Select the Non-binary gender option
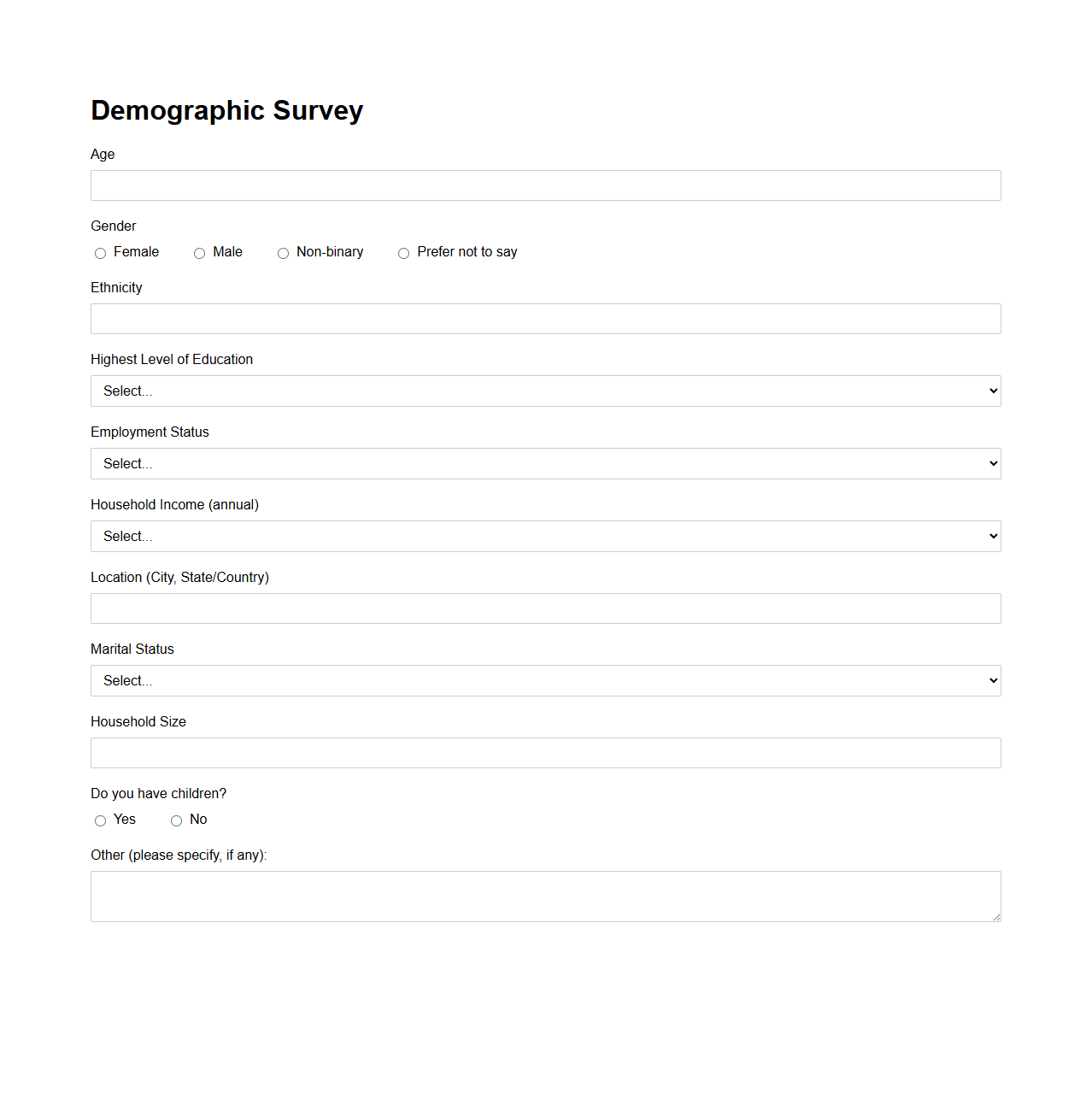 click(283, 253)
